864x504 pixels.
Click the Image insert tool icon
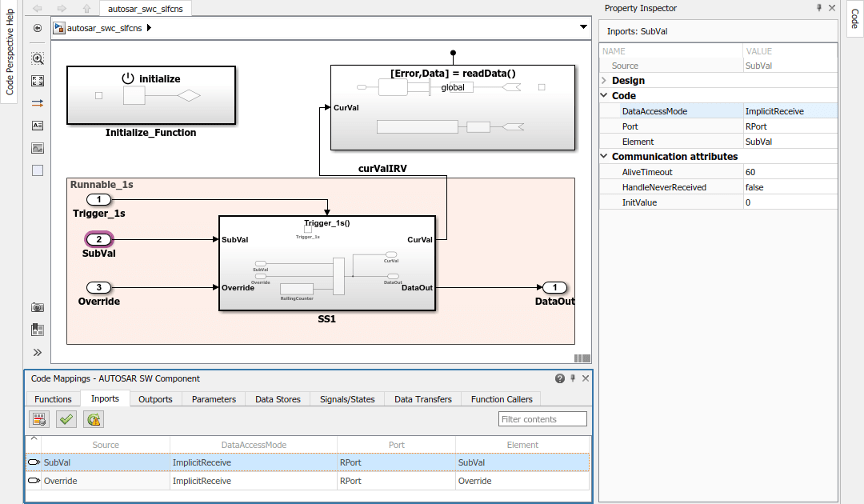[x=38, y=148]
